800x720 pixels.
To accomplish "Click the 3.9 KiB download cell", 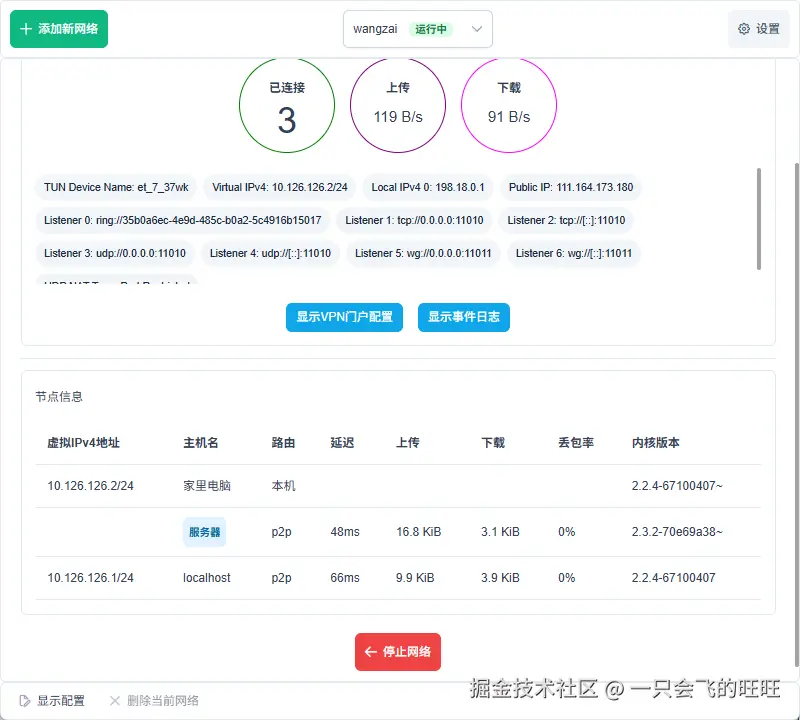I will point(500,578).
